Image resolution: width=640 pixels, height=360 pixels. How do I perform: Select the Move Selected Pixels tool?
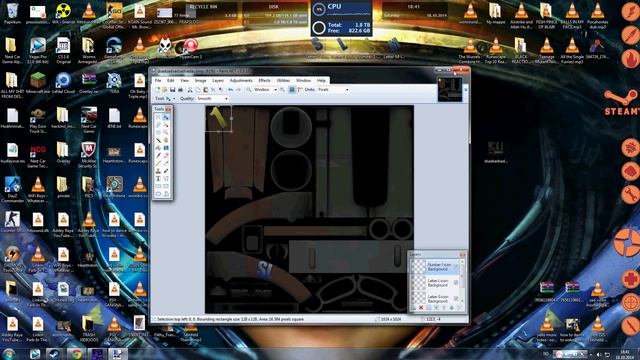tap(166, 117)
